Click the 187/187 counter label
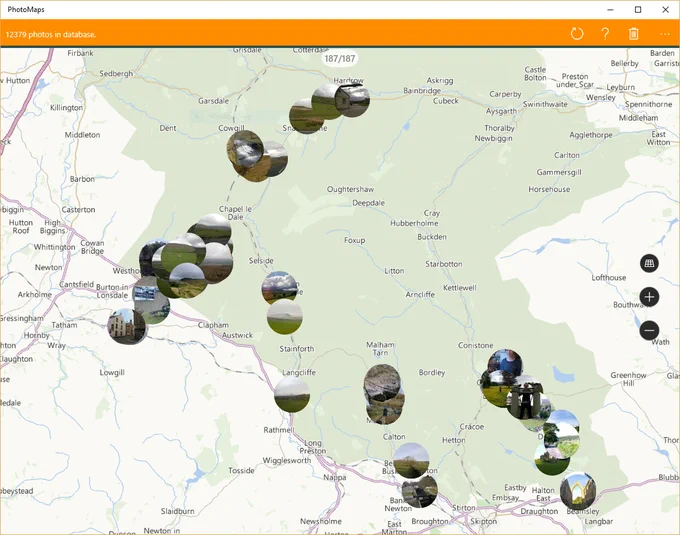This screenshot has height=535, width=680. click(340, 59)
